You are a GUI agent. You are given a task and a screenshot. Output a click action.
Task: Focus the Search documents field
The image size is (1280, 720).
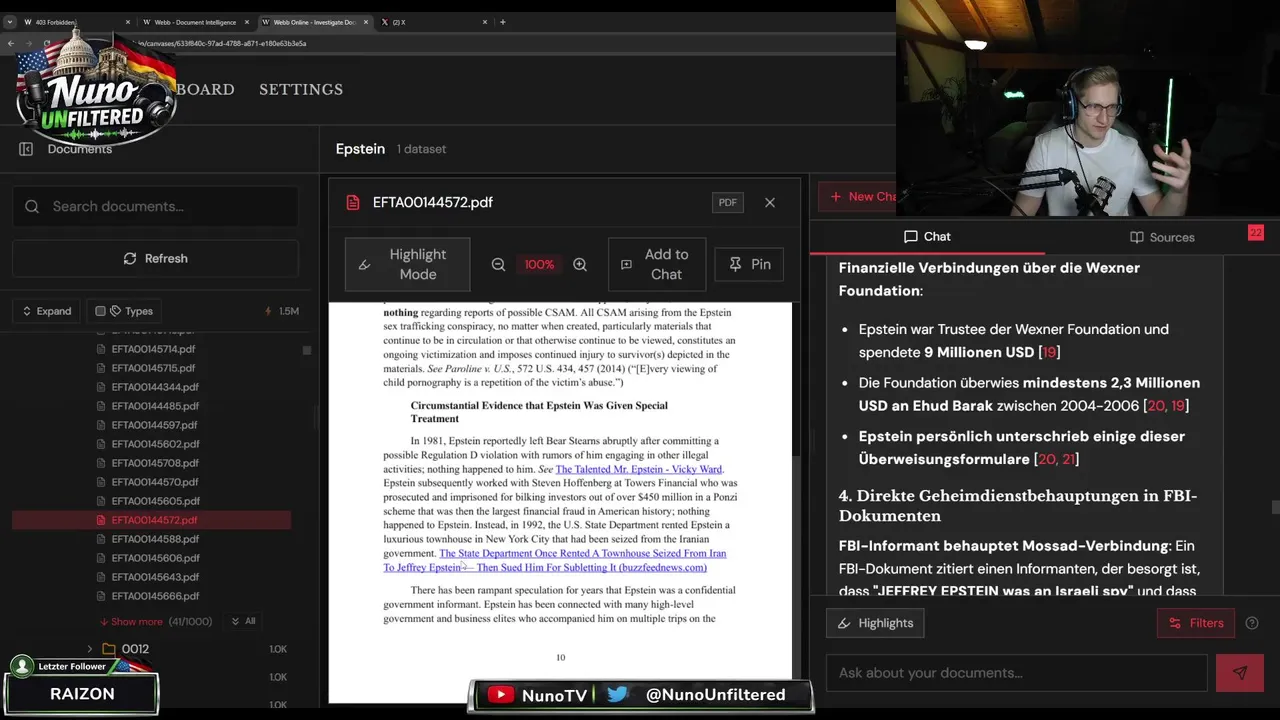click(x=155, y=206)
